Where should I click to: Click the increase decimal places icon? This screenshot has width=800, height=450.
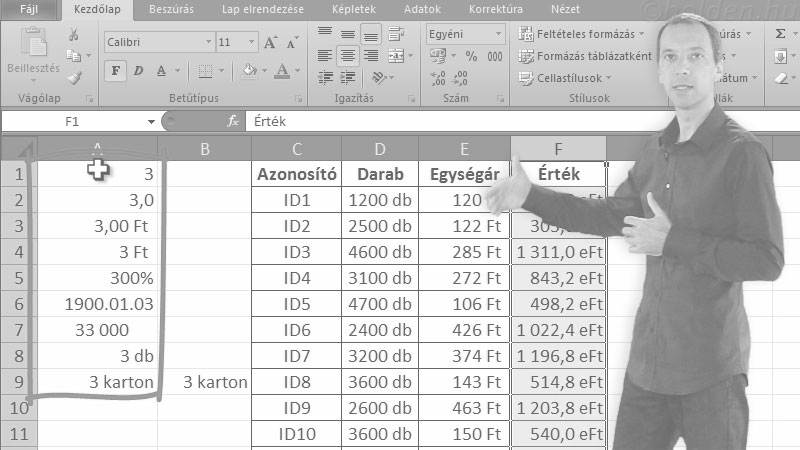438,78
